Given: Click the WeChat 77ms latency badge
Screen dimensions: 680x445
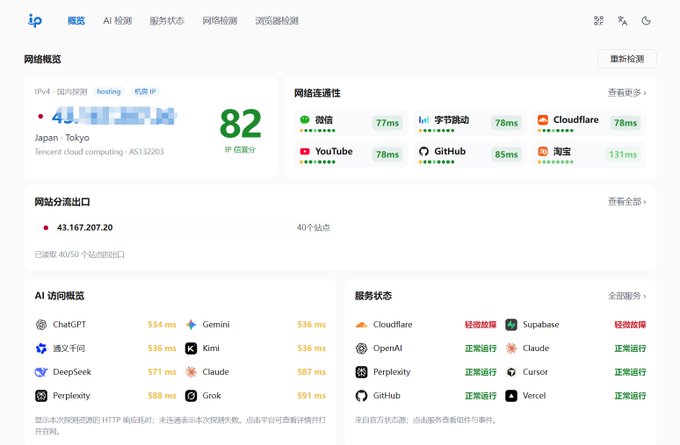Looking at the screenshot, I should [387, 123].
